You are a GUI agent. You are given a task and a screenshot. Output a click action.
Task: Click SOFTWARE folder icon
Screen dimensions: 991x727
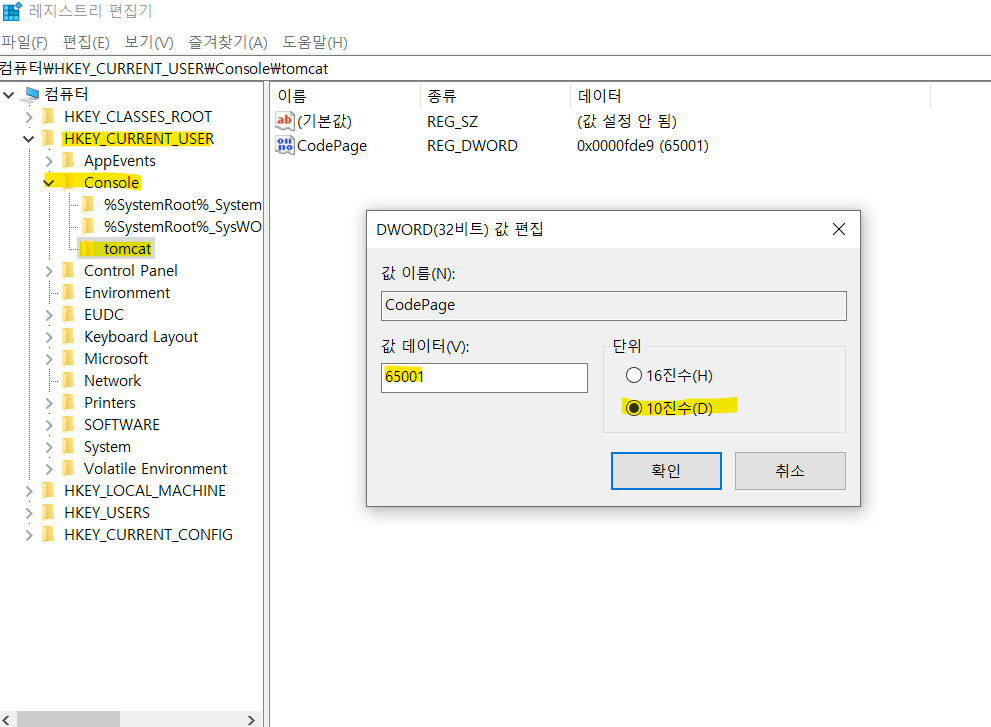click(x=69, y=424)
